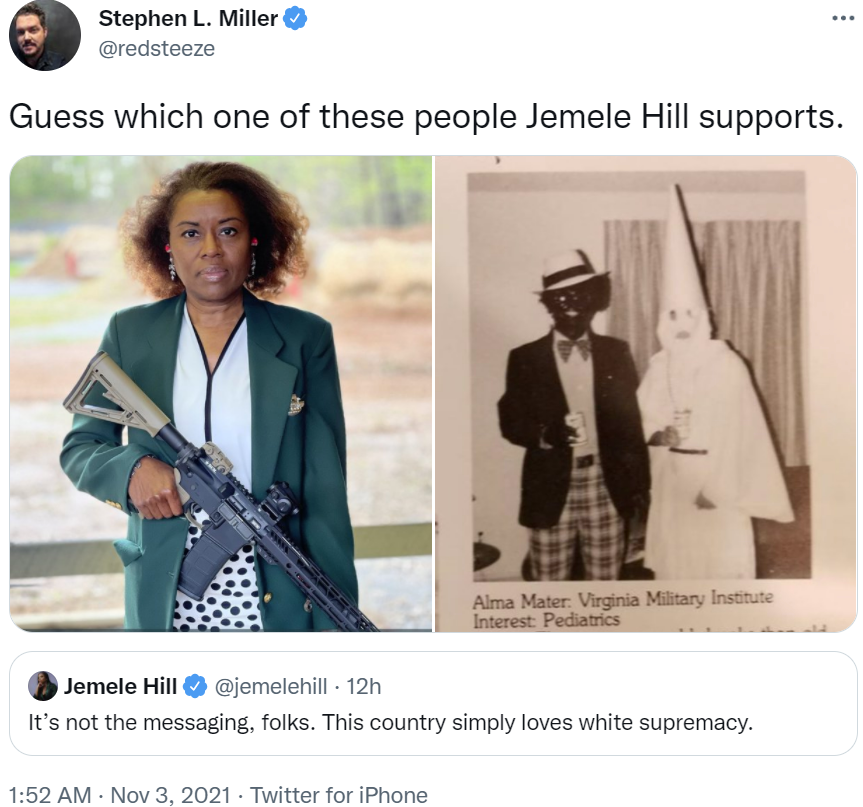Click the Nov 3, 2021 date
Viewport: 863px width, 807px height.
click(170, 795)
